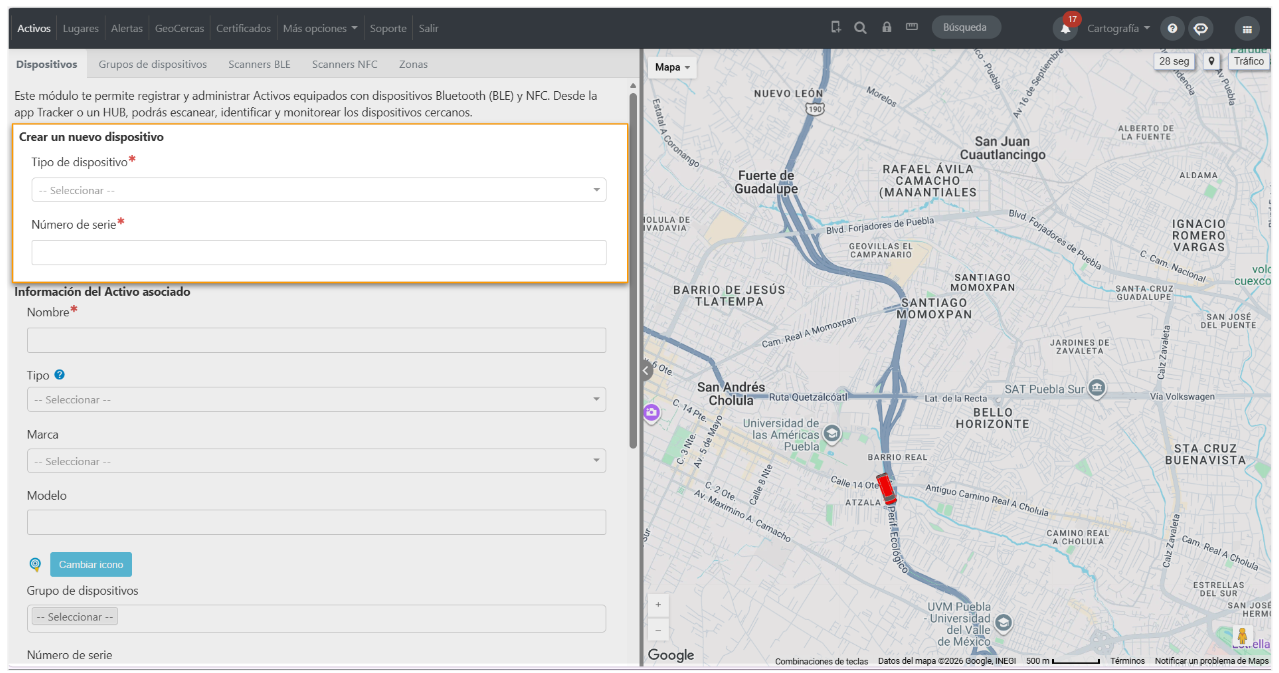The image size is (1279, 673).
Task: Open the Alertas menu item
Action: click(127, 28)
